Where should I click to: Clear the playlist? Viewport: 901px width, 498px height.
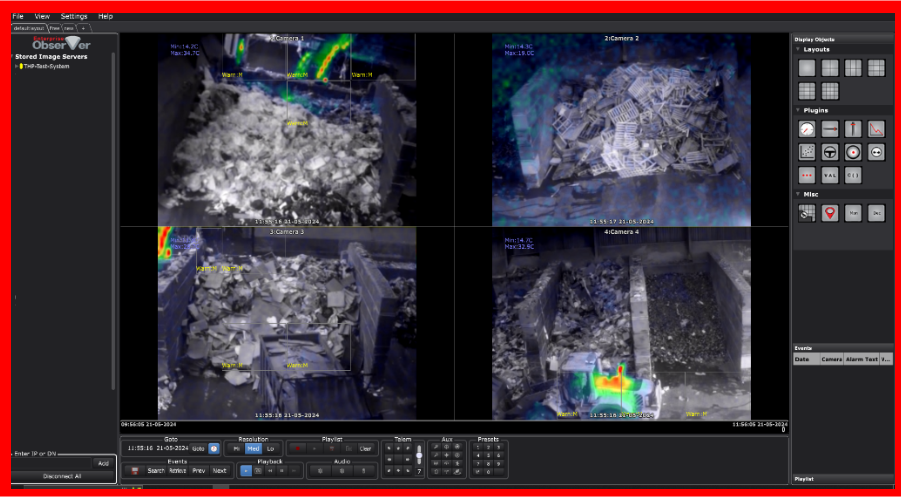pyautogui.click(x=365, y=448)
